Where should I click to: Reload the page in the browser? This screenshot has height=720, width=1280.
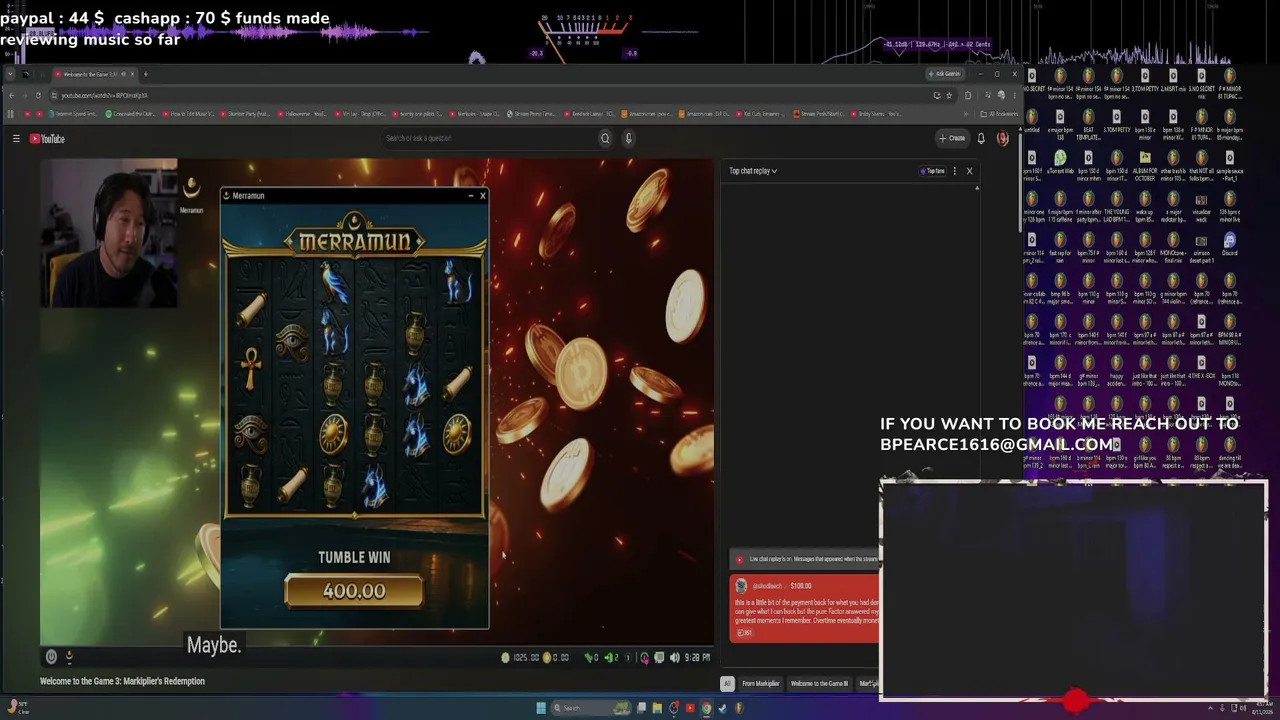point(38,95)
